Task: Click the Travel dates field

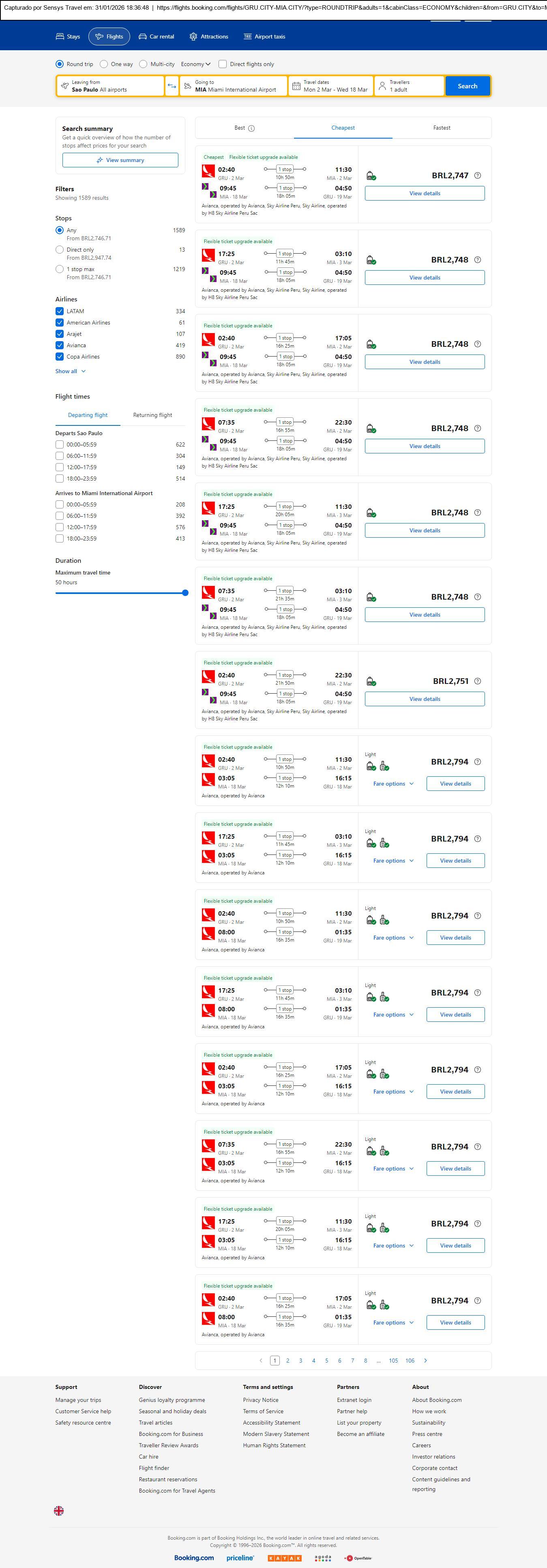Action: pyautogui.click(x=330, y=86)
